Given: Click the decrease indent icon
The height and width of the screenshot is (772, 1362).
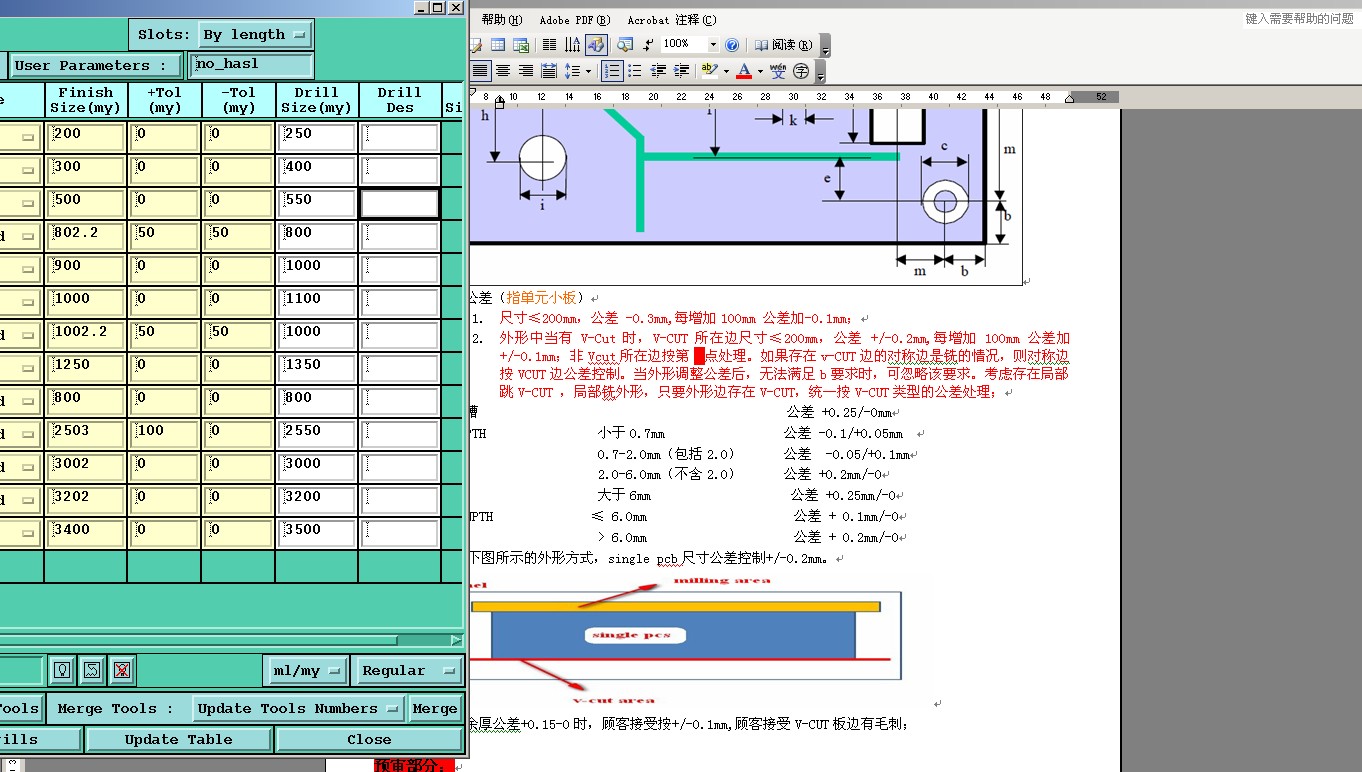Looking at the screenshot, I should coord(658,71).
